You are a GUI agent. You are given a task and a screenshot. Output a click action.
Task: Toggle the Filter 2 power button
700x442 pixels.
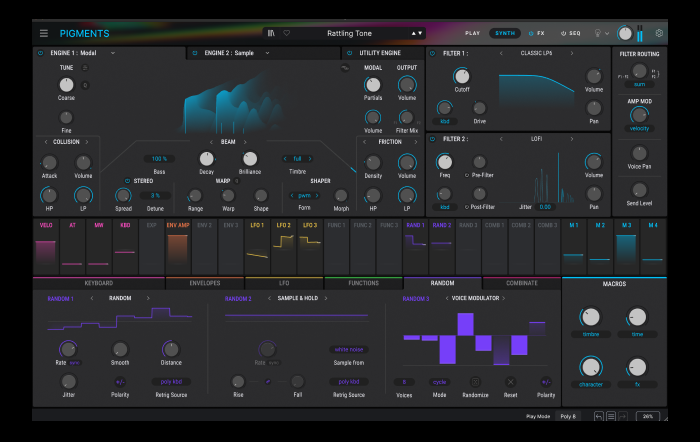(x=432, y=139)
